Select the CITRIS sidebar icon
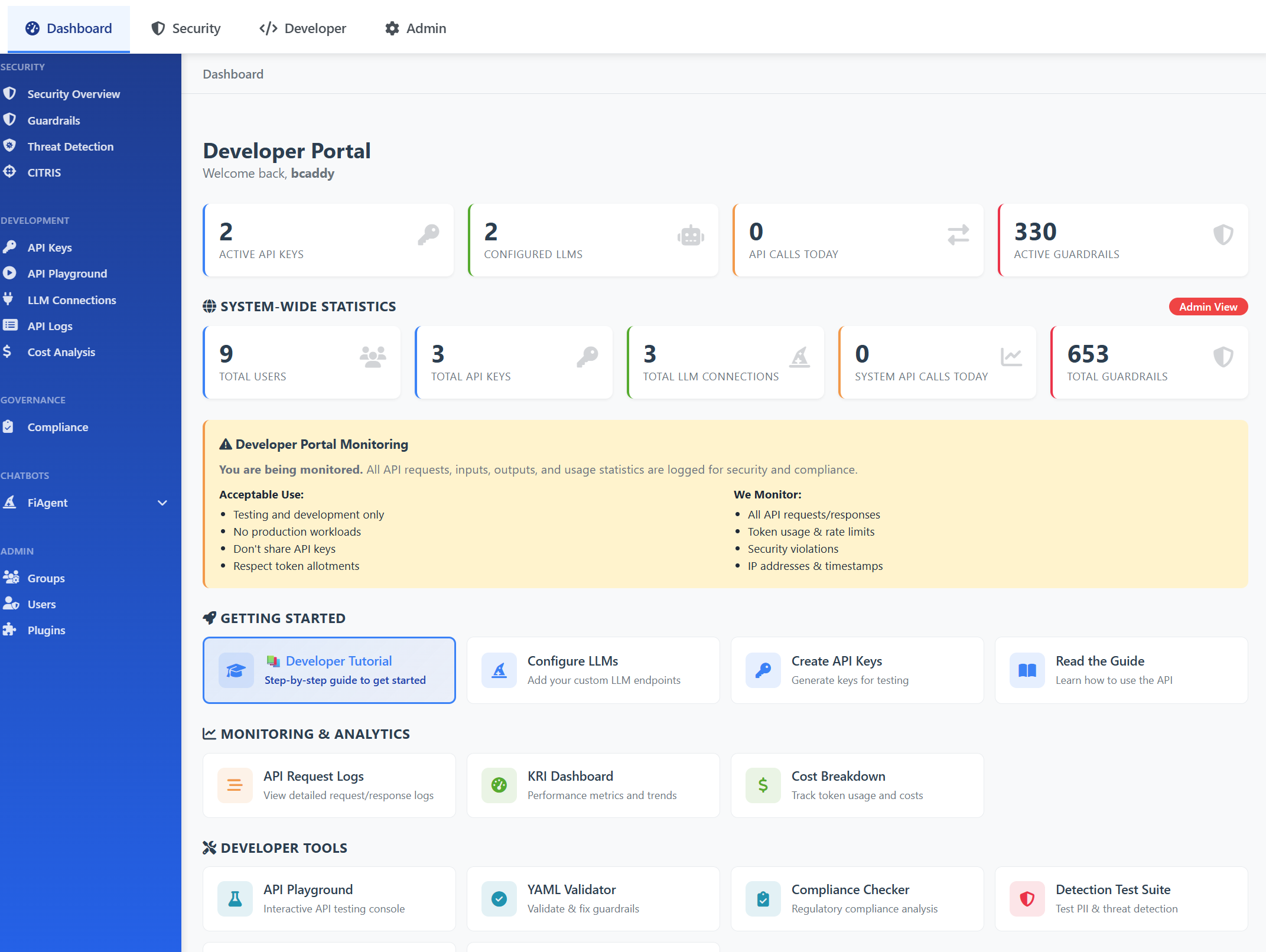The width and height of the screenshot is (1266, 952). click(10, 172)
